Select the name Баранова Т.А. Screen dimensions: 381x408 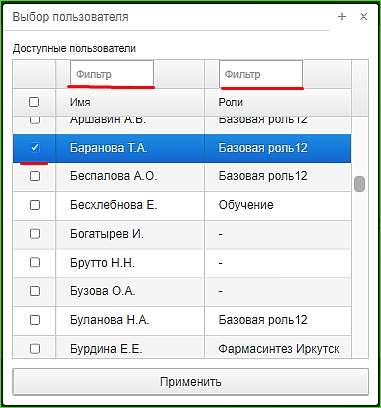pos(109,148)
